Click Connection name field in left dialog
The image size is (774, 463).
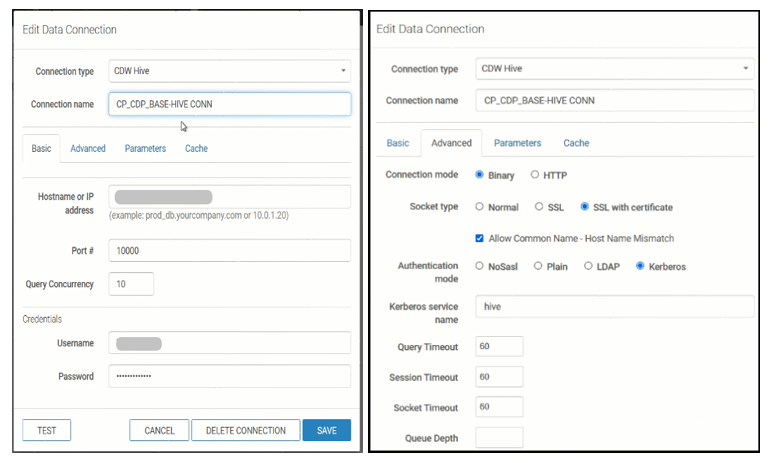(x=230, y=104)
